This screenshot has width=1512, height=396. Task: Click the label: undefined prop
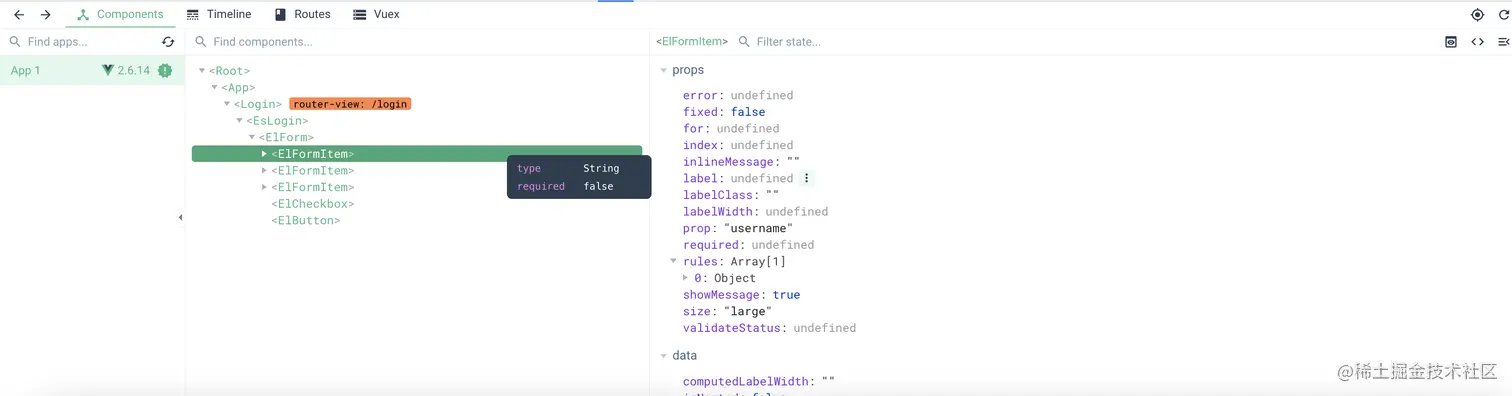point(738,178)
